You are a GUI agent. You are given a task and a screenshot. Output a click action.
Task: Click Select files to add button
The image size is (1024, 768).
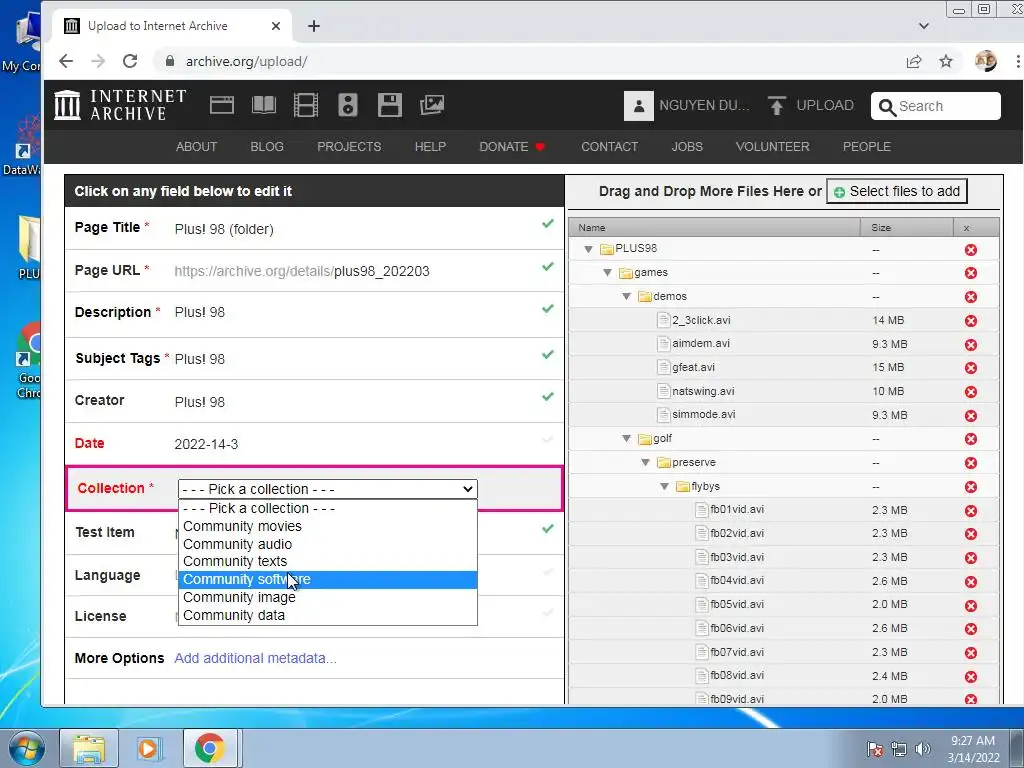897,191
